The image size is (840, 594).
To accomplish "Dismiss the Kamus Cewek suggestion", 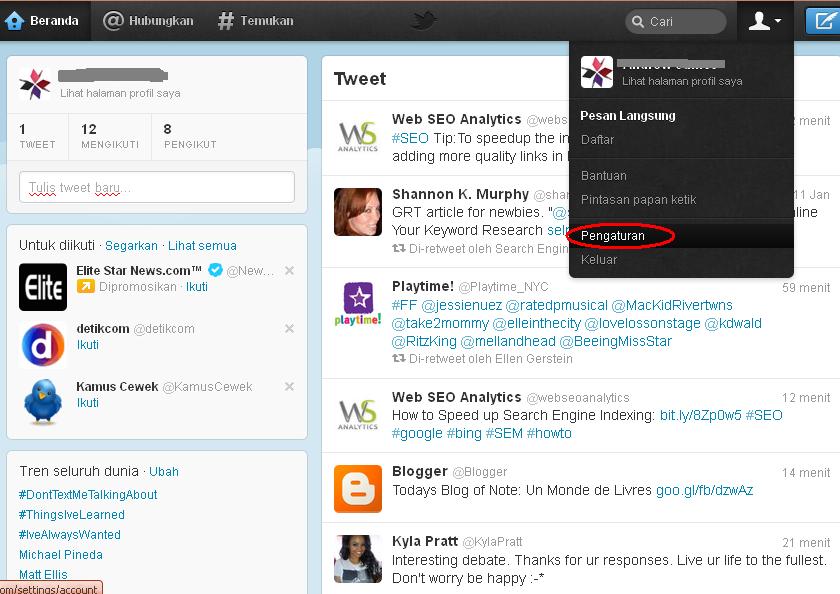I will (x=289, y=386).
